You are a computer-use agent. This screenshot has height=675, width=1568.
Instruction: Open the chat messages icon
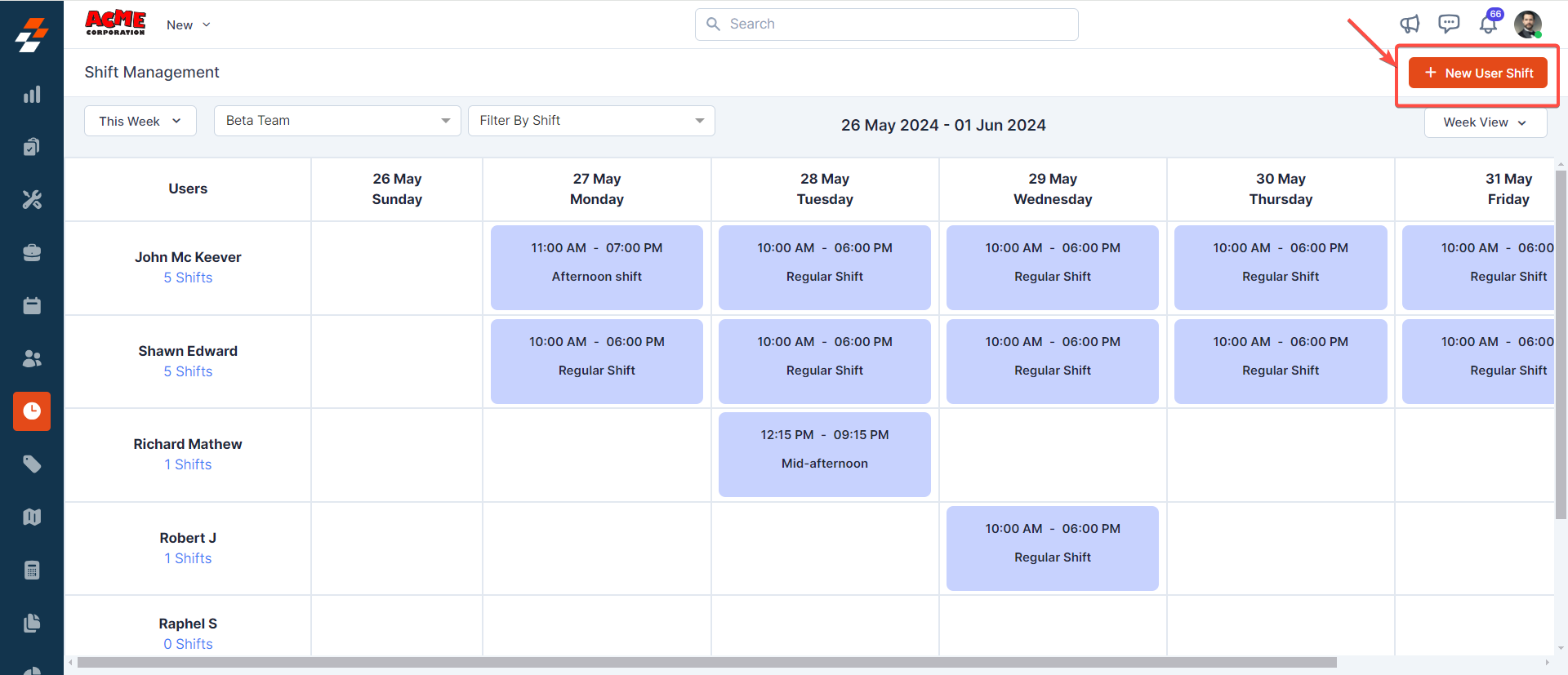[x=1449, y=24]
